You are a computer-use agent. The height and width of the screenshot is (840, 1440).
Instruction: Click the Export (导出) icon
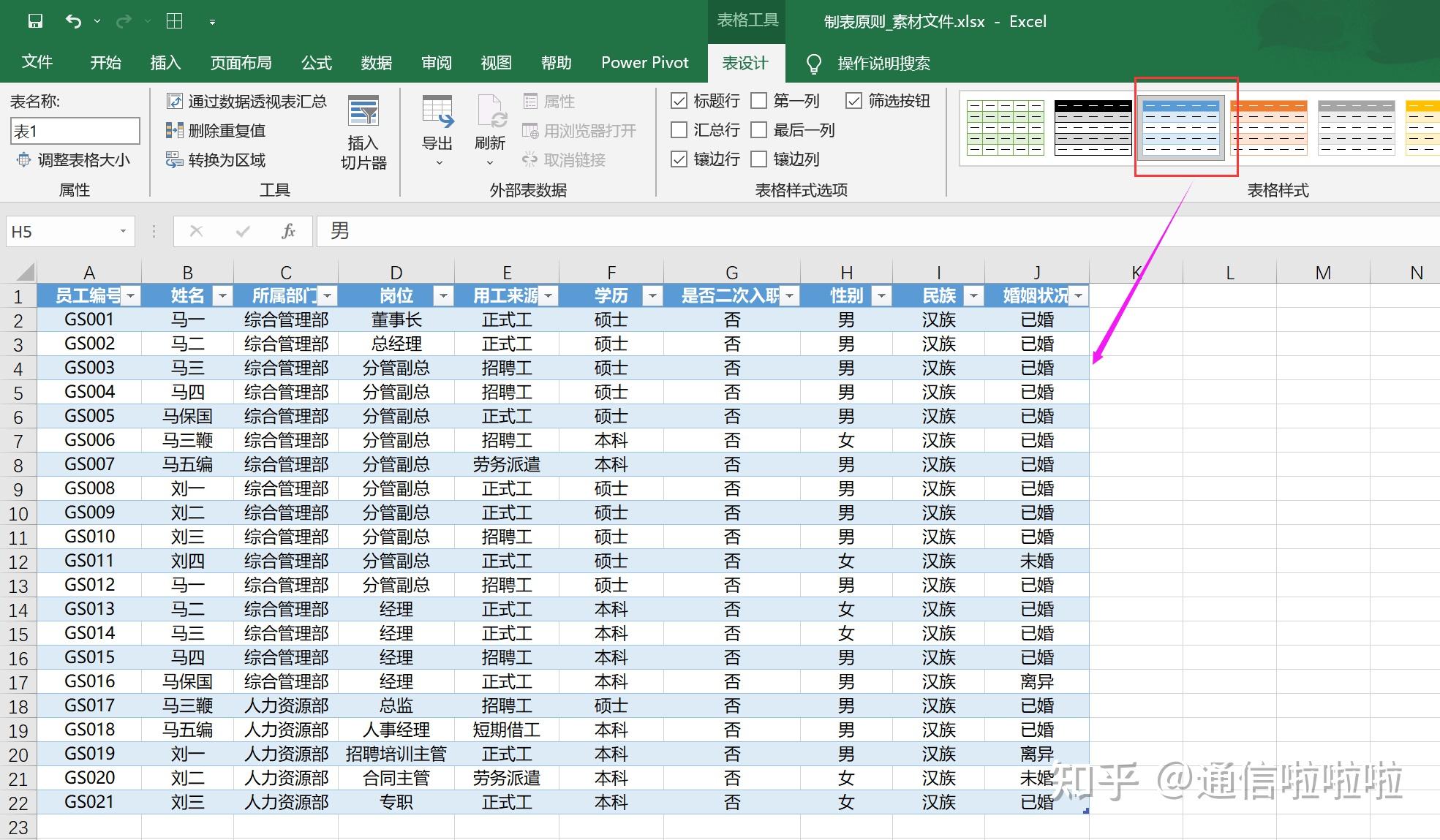point(437,112)
